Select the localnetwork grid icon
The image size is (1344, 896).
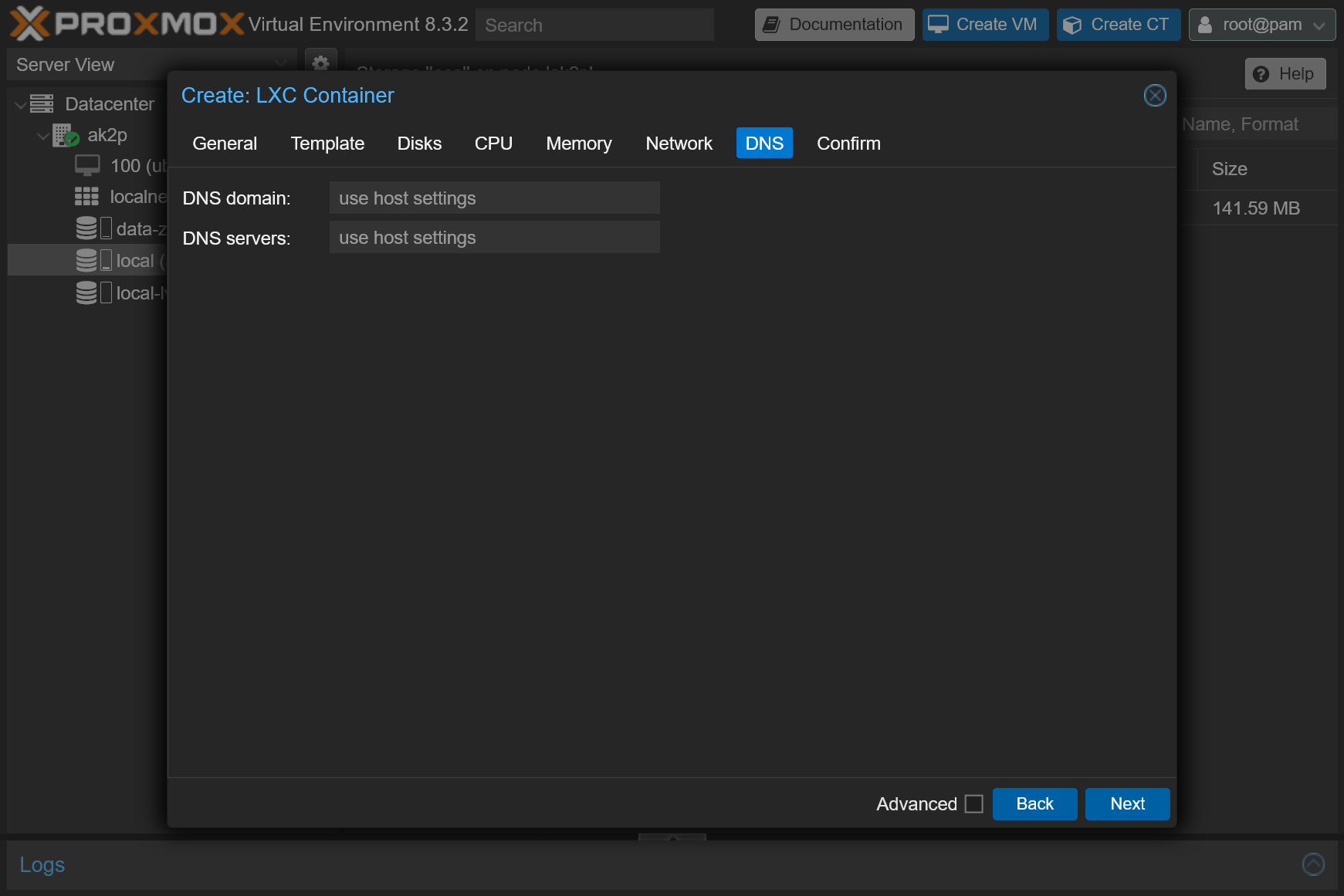[86, 197]
